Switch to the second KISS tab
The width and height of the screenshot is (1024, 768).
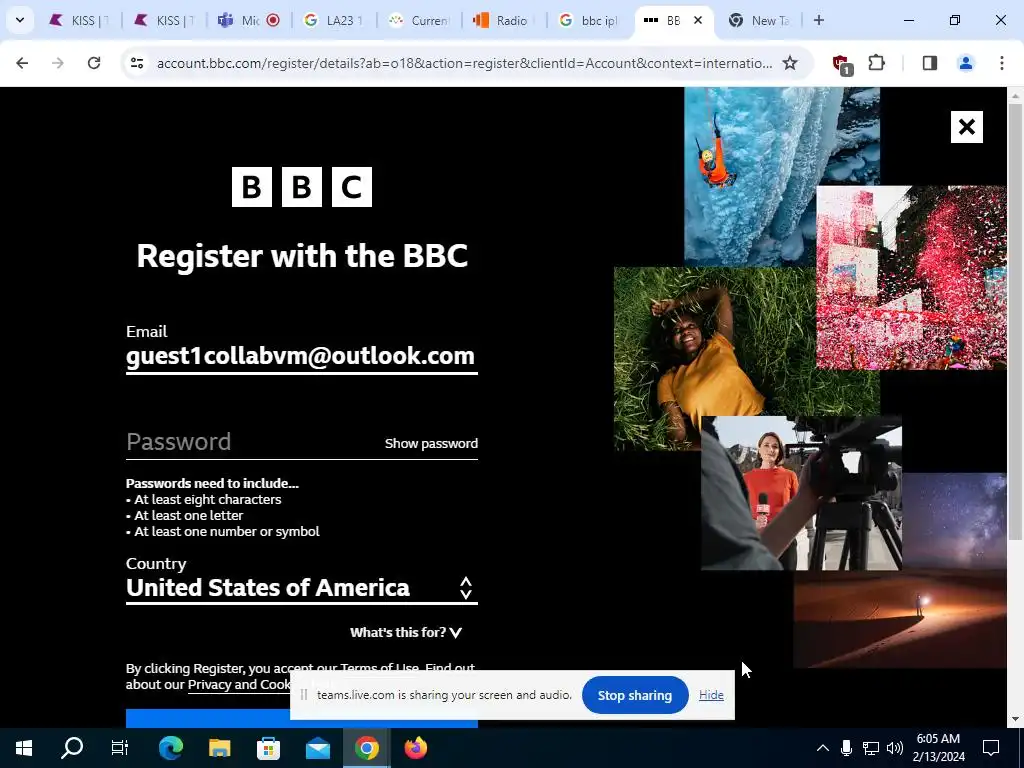click(x=164, y=20)
